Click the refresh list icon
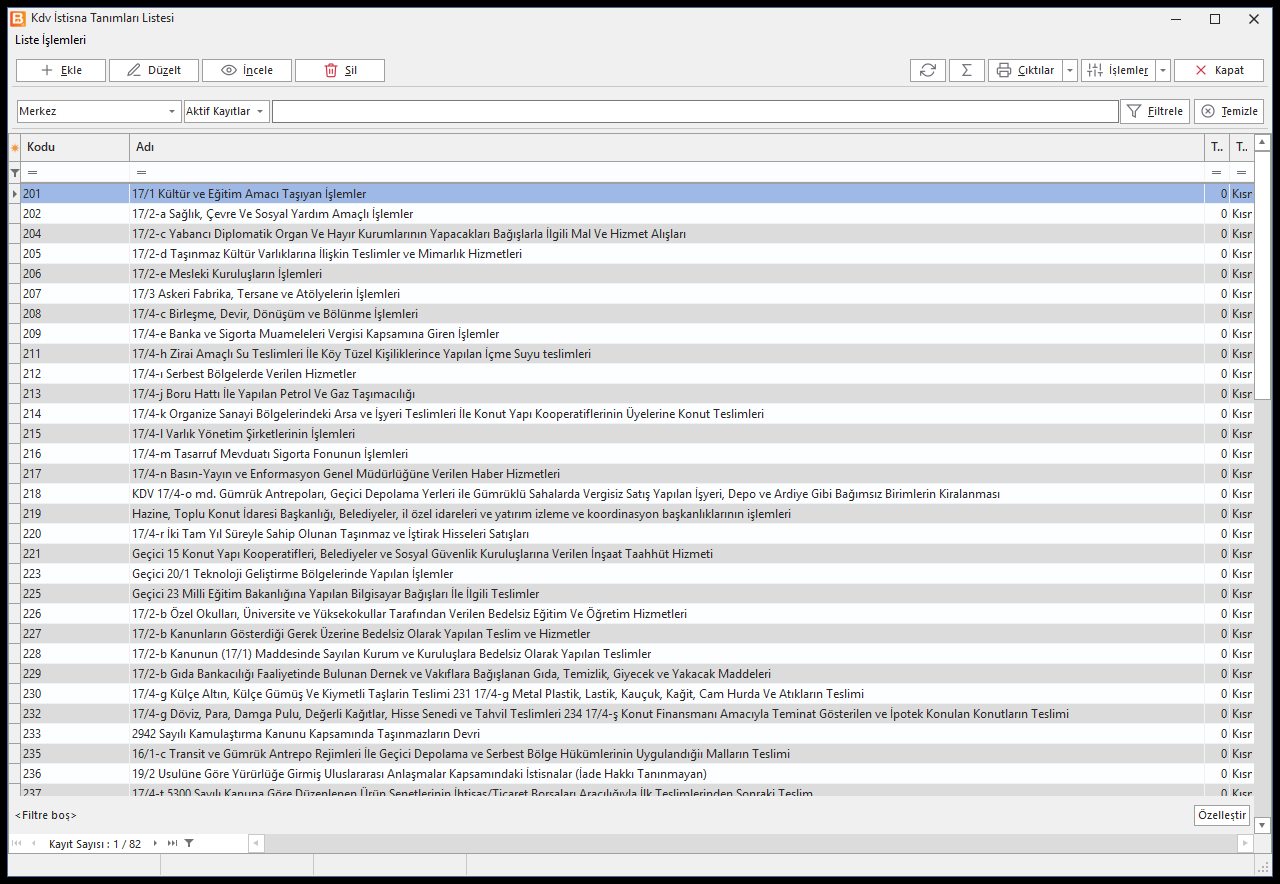Viewport: 1280px width, 884px height. [928, 70]
